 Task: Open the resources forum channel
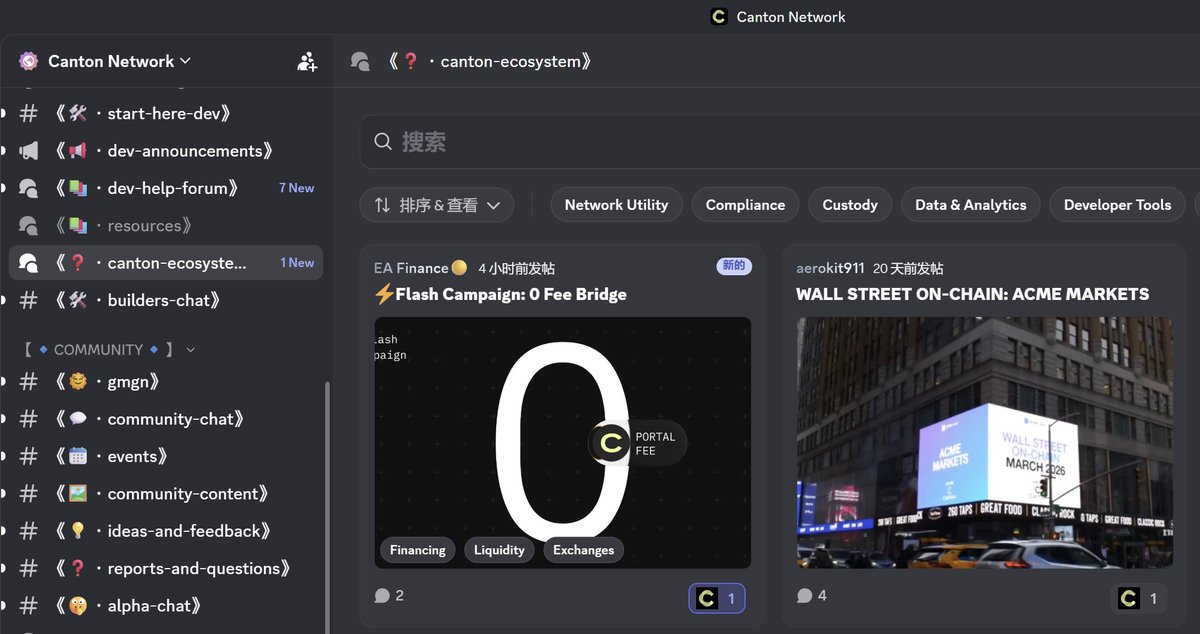[x=166, y=226]
